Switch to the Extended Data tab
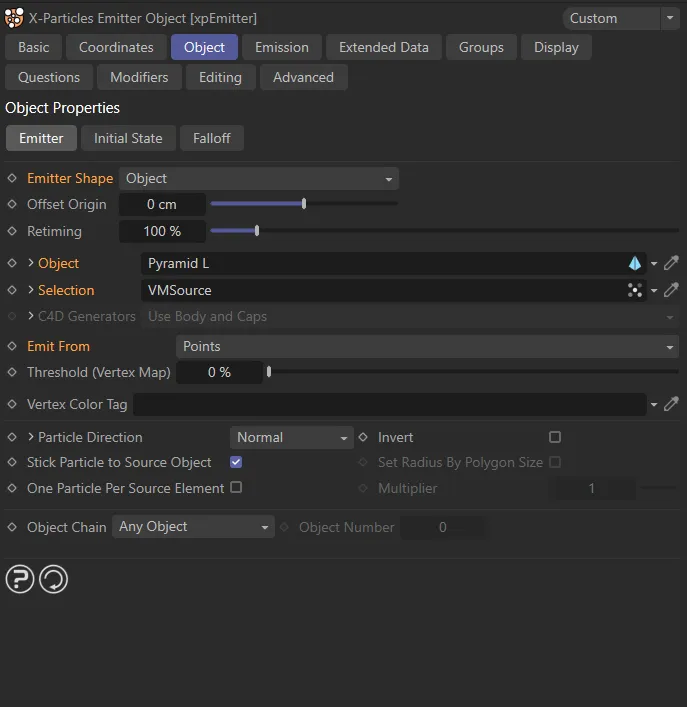The width and height of the screenshot is (687, 707). (x=384, y=47)
